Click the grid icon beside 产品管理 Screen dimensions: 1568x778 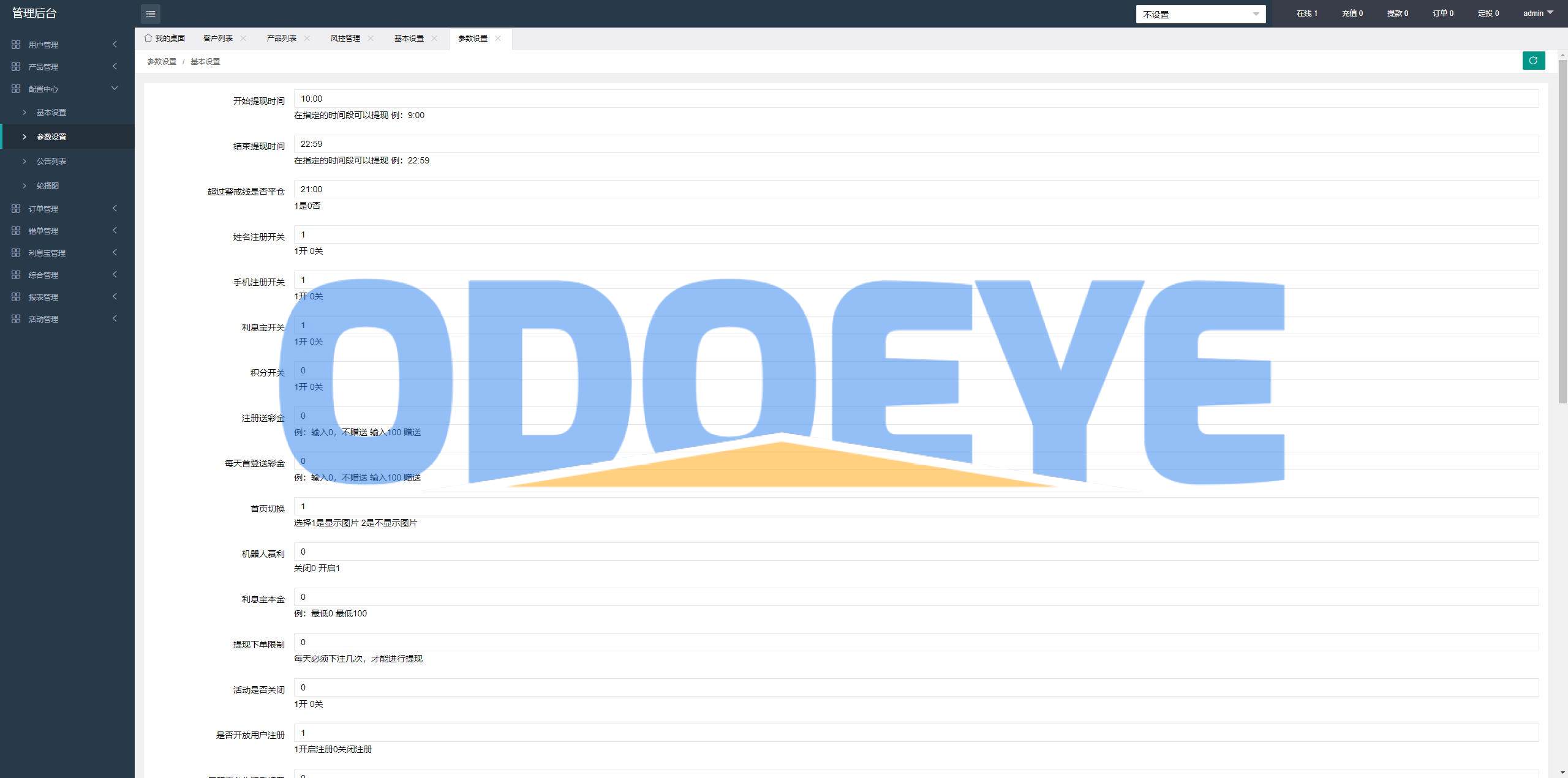point(16,67)
